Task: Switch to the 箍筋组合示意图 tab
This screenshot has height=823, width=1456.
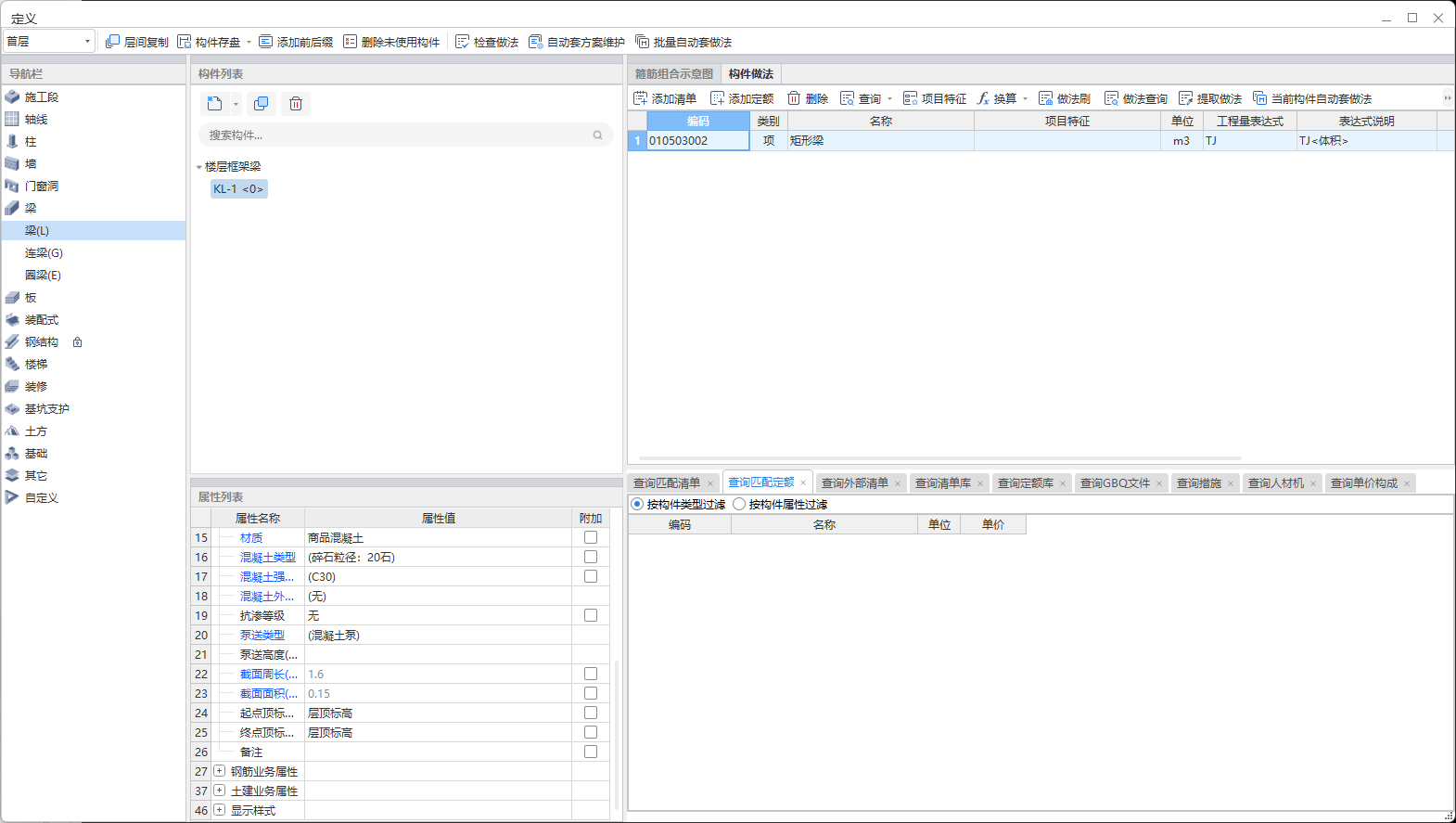Action: coord(674,73)
